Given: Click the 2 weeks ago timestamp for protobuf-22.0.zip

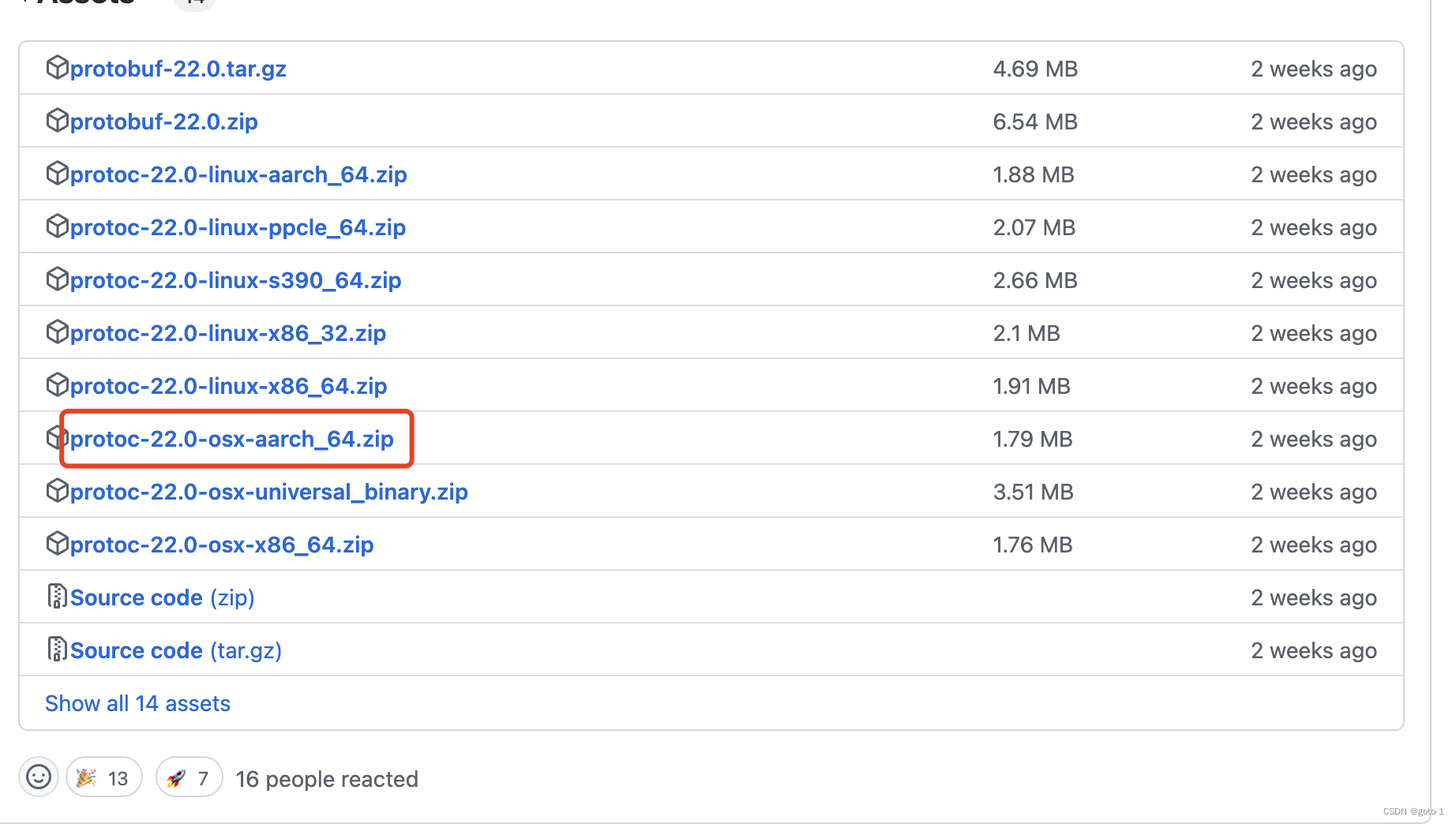Looking at the screenshot, I should coord(1313,121).
